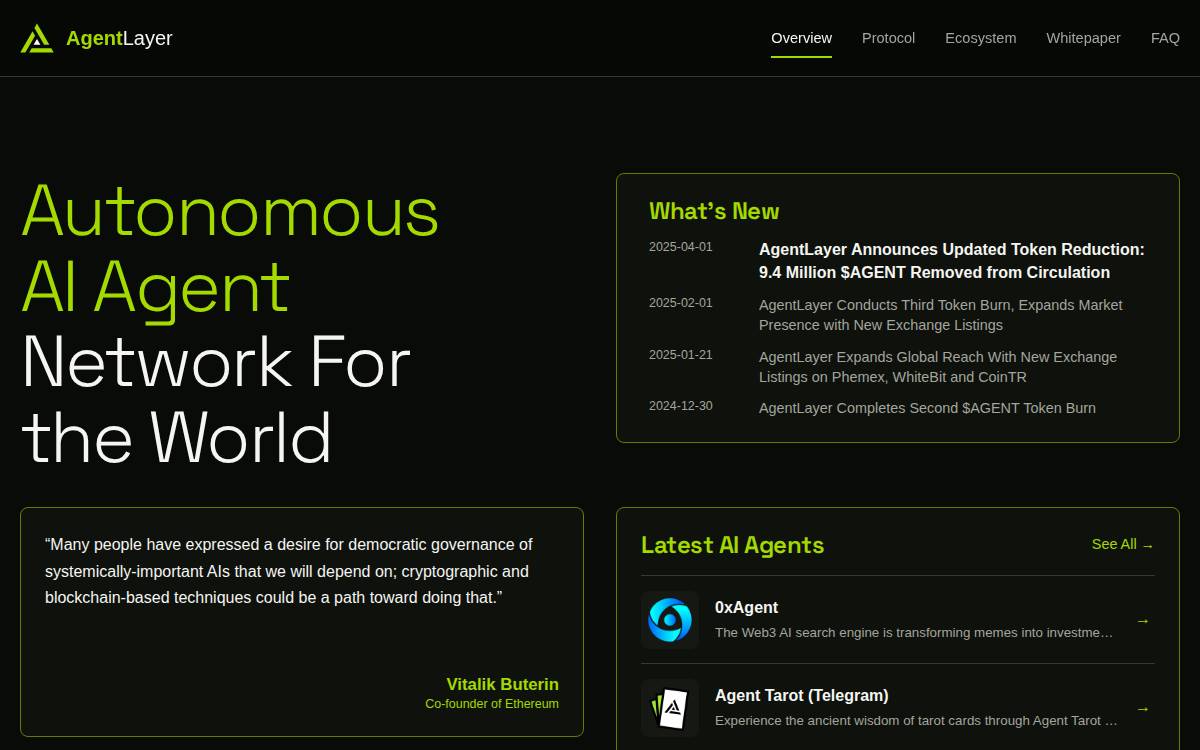
Task: Open the 9.4 Million $AGENT token reduction news
Action: click(952, 261)
